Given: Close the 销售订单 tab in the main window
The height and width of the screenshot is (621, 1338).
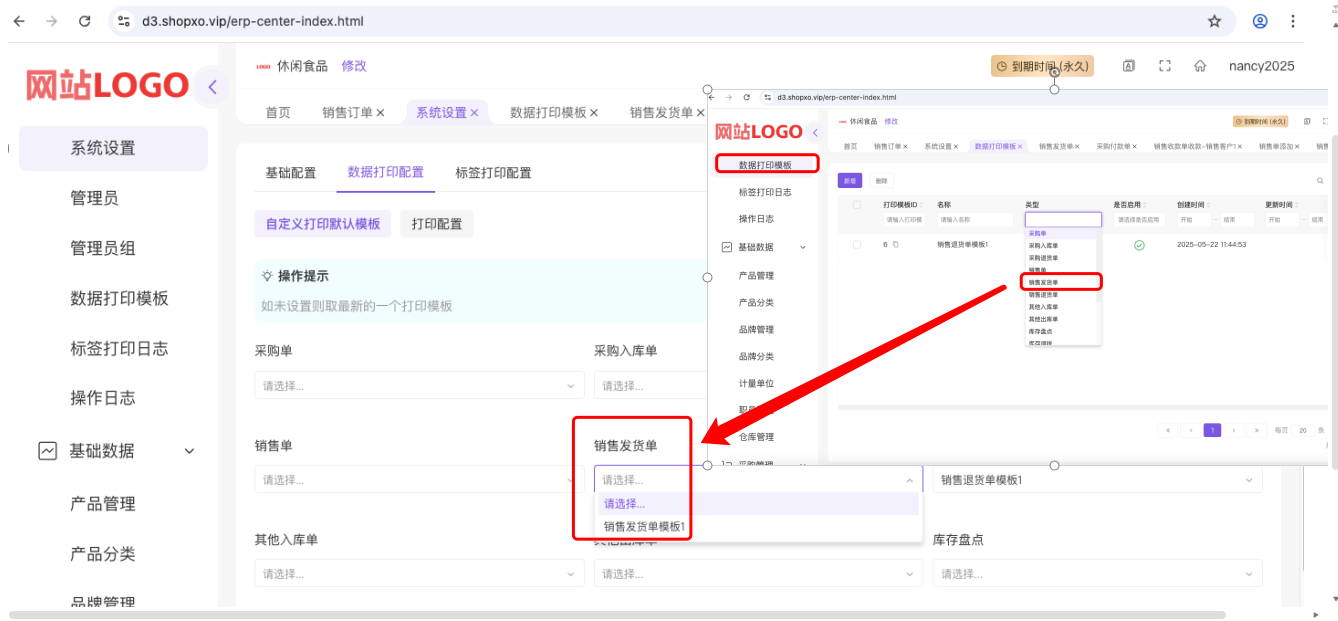Looking at the screenshot, I should 380,113.
